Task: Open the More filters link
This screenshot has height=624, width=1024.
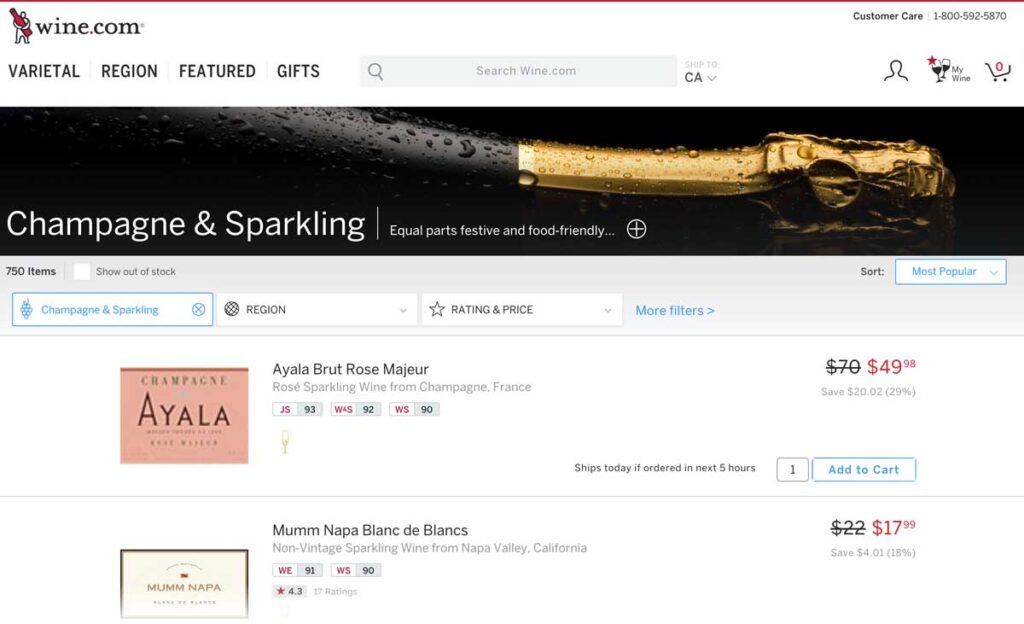Action: click(675, 310)
